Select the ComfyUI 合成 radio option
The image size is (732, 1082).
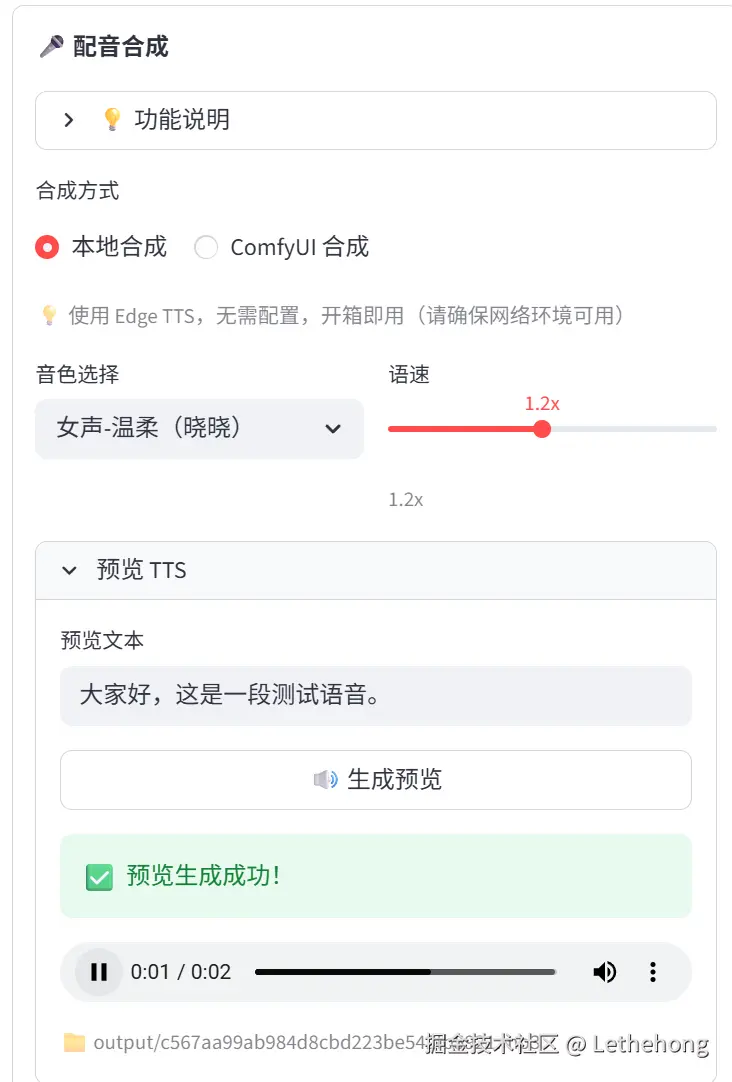[x=206, y=247]
